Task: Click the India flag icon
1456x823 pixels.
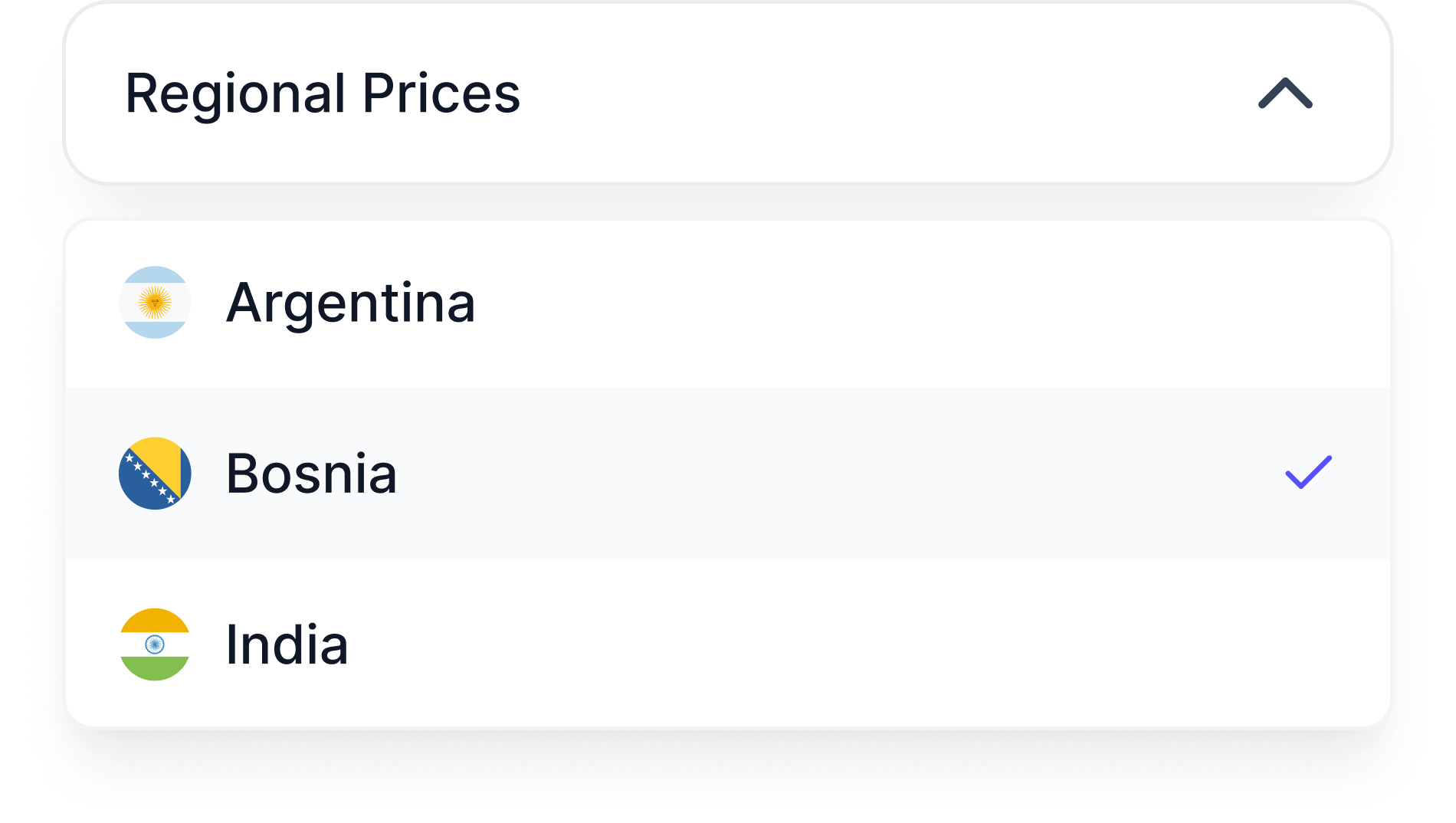Action: [155, 644]
